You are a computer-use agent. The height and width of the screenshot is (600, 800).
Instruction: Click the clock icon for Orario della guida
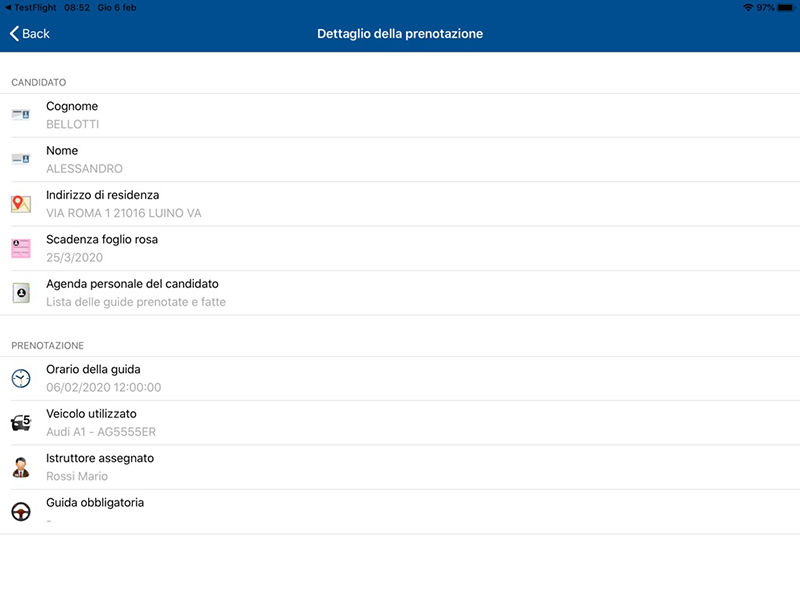tap(21, 378)
